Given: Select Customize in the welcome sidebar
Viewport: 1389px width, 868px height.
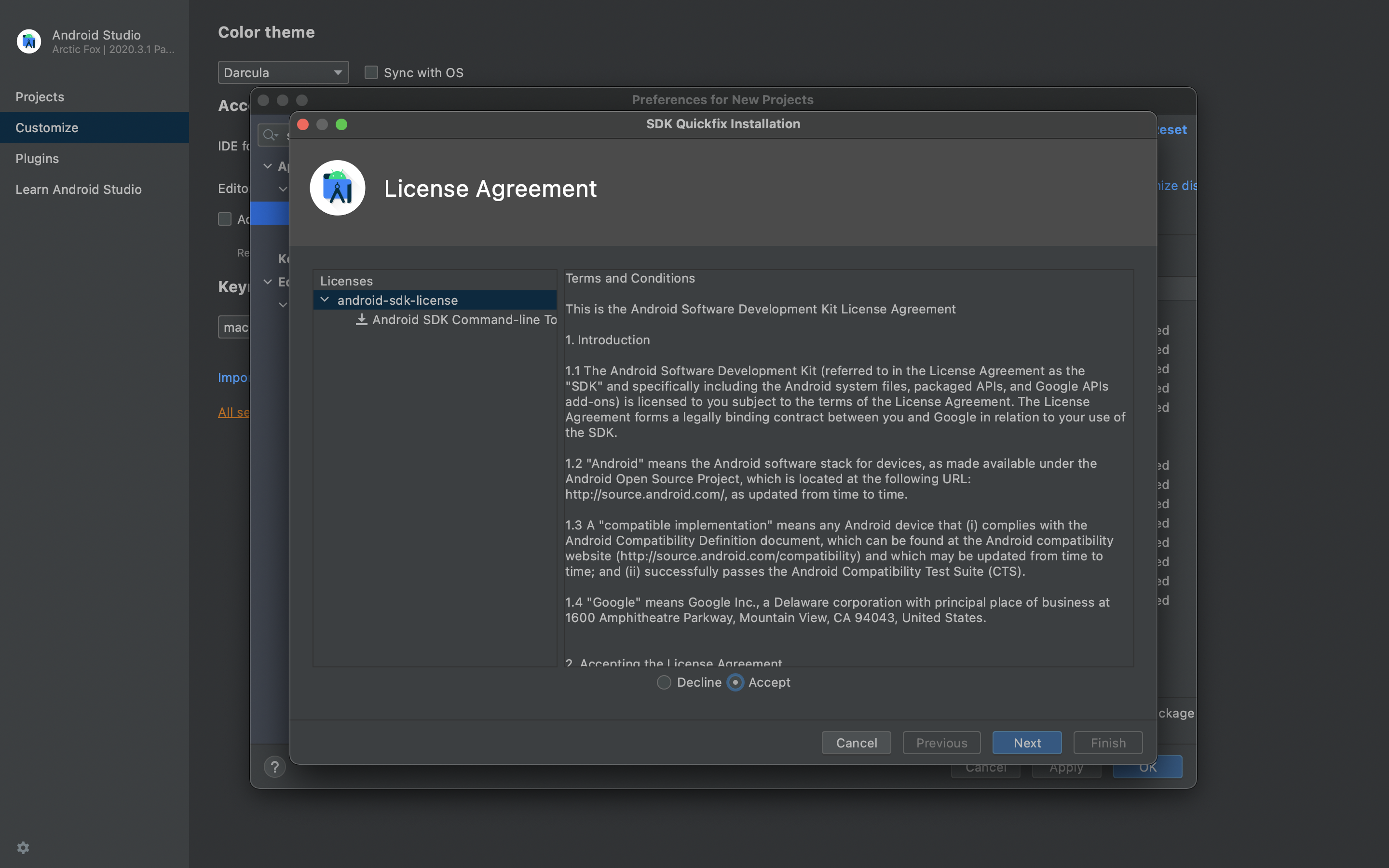Looking at the screenshot, I should coord(94,127).
